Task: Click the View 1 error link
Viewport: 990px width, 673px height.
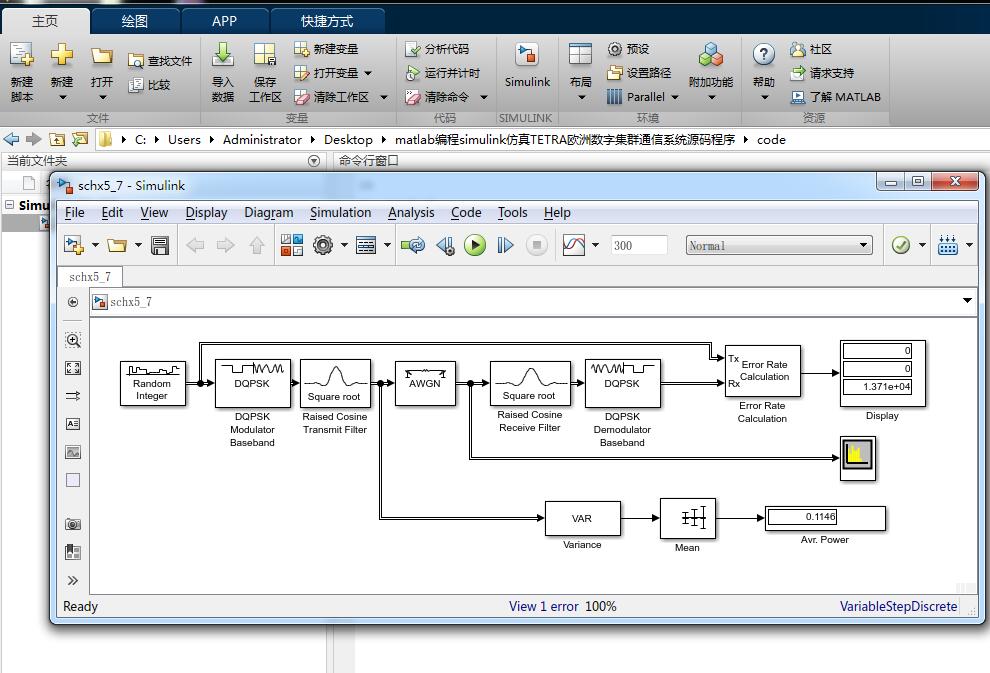Action: [x=544, y=607]
